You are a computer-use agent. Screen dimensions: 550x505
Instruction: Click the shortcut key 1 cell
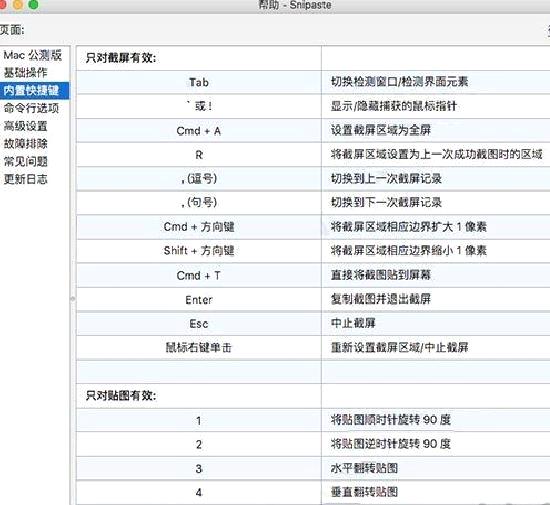click(x=199, y=420)
